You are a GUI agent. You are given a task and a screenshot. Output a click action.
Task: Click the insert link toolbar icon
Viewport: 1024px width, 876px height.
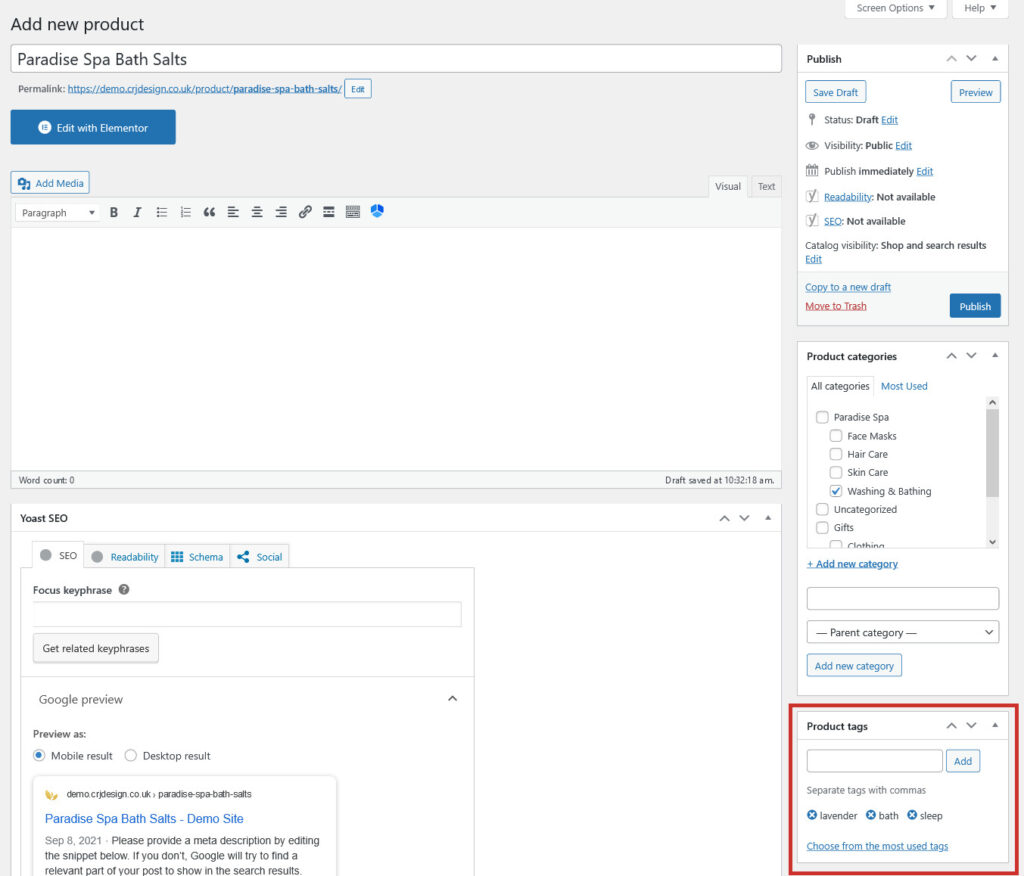pos(305,212)
